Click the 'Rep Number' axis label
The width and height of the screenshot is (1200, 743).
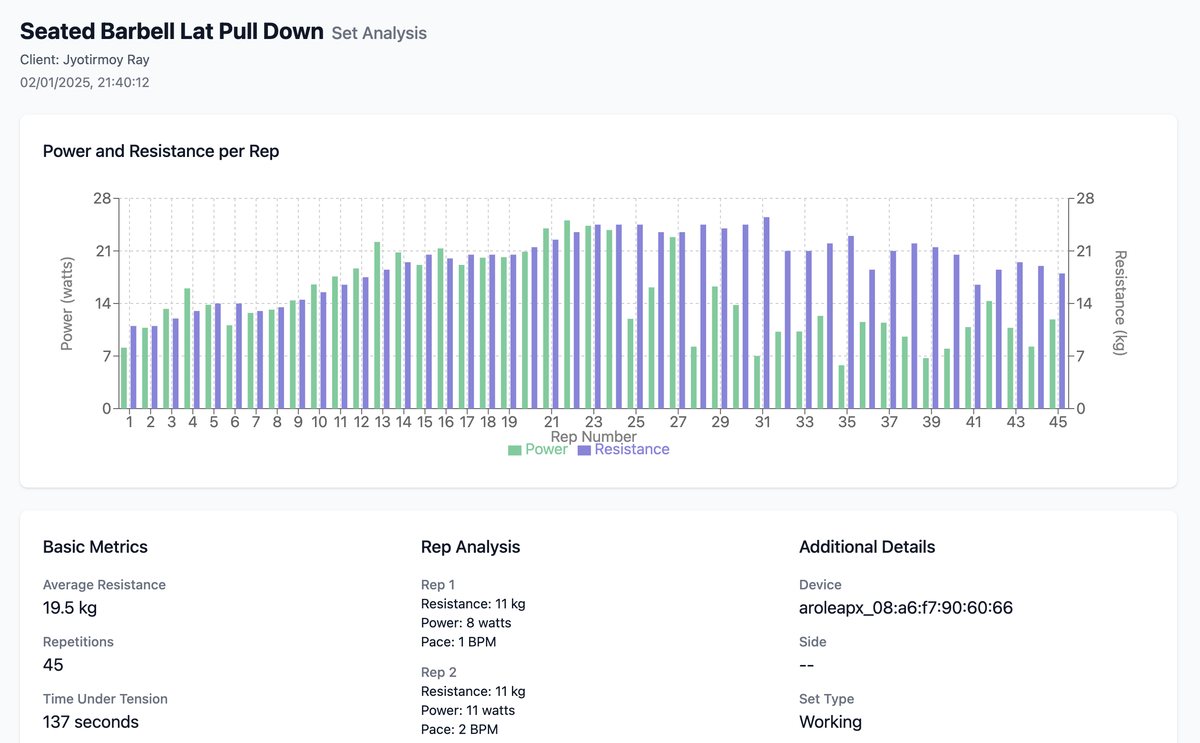coord(593,437)
